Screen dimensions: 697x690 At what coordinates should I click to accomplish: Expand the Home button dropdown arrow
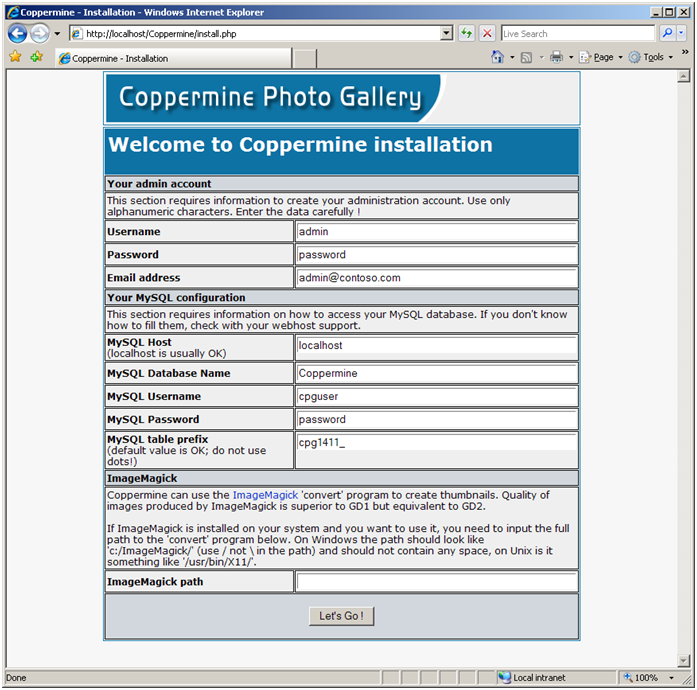(512, 57)
